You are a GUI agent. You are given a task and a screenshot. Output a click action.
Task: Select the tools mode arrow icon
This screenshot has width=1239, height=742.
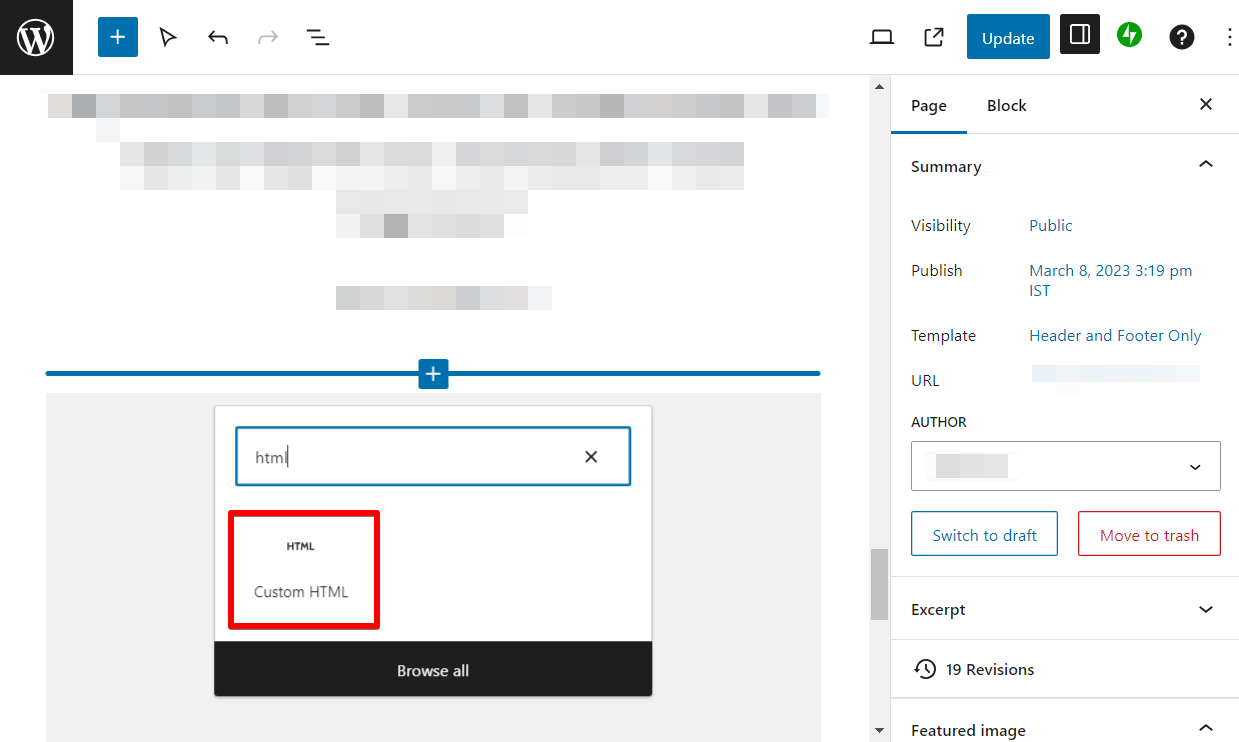(167, 36)
